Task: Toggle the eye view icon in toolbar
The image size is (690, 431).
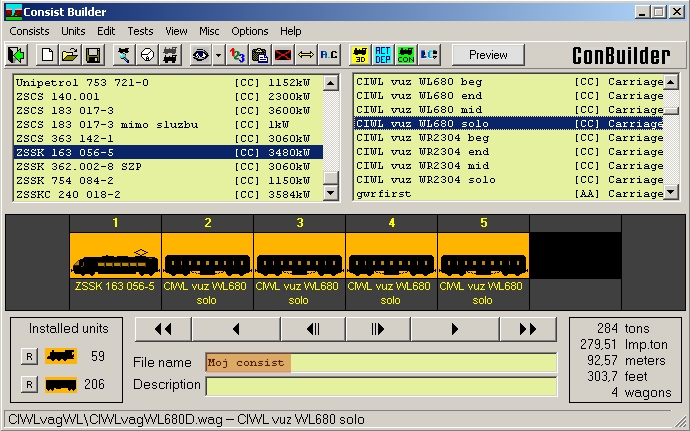Action: 200,54
